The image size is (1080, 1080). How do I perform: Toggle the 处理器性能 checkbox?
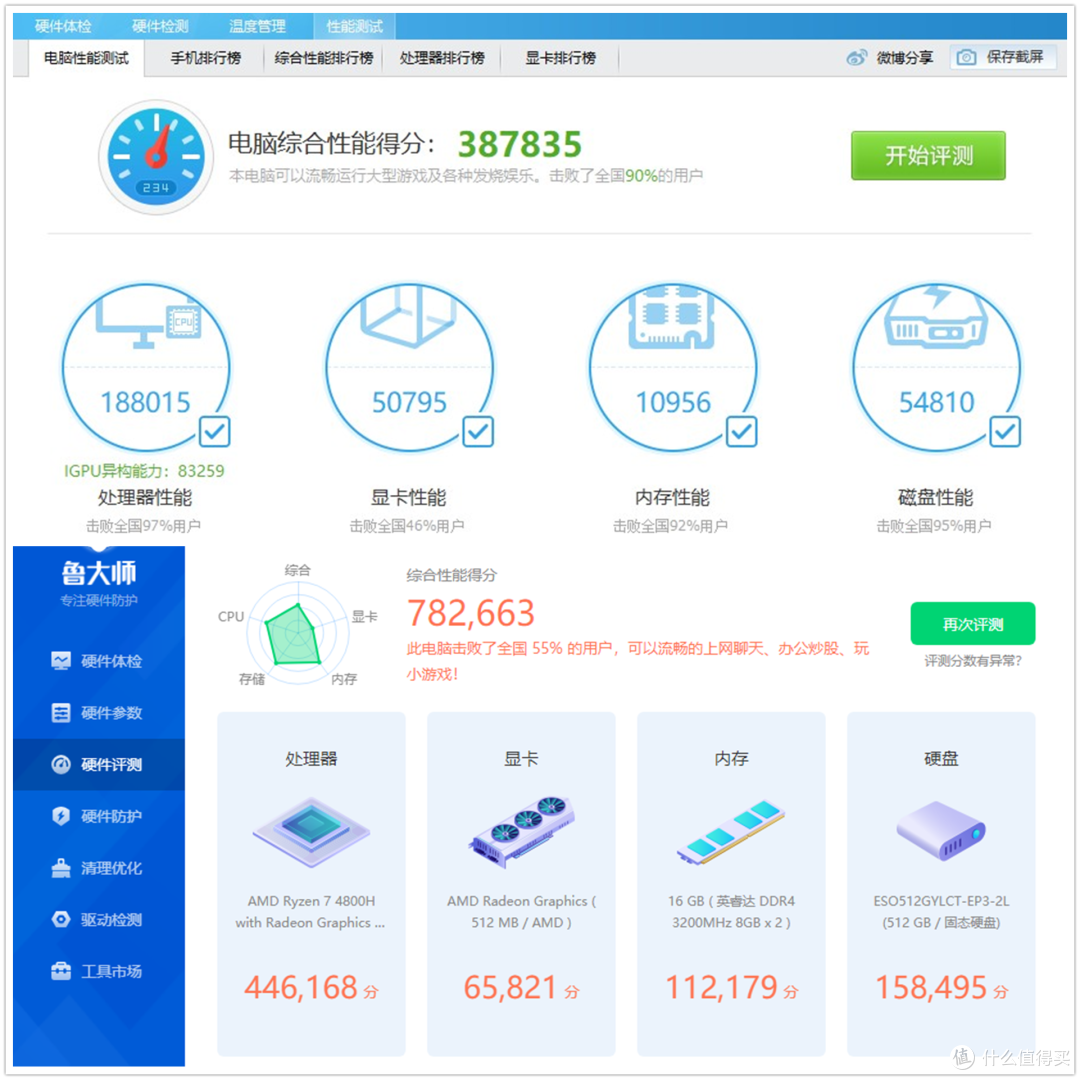[x=214, y=432]
